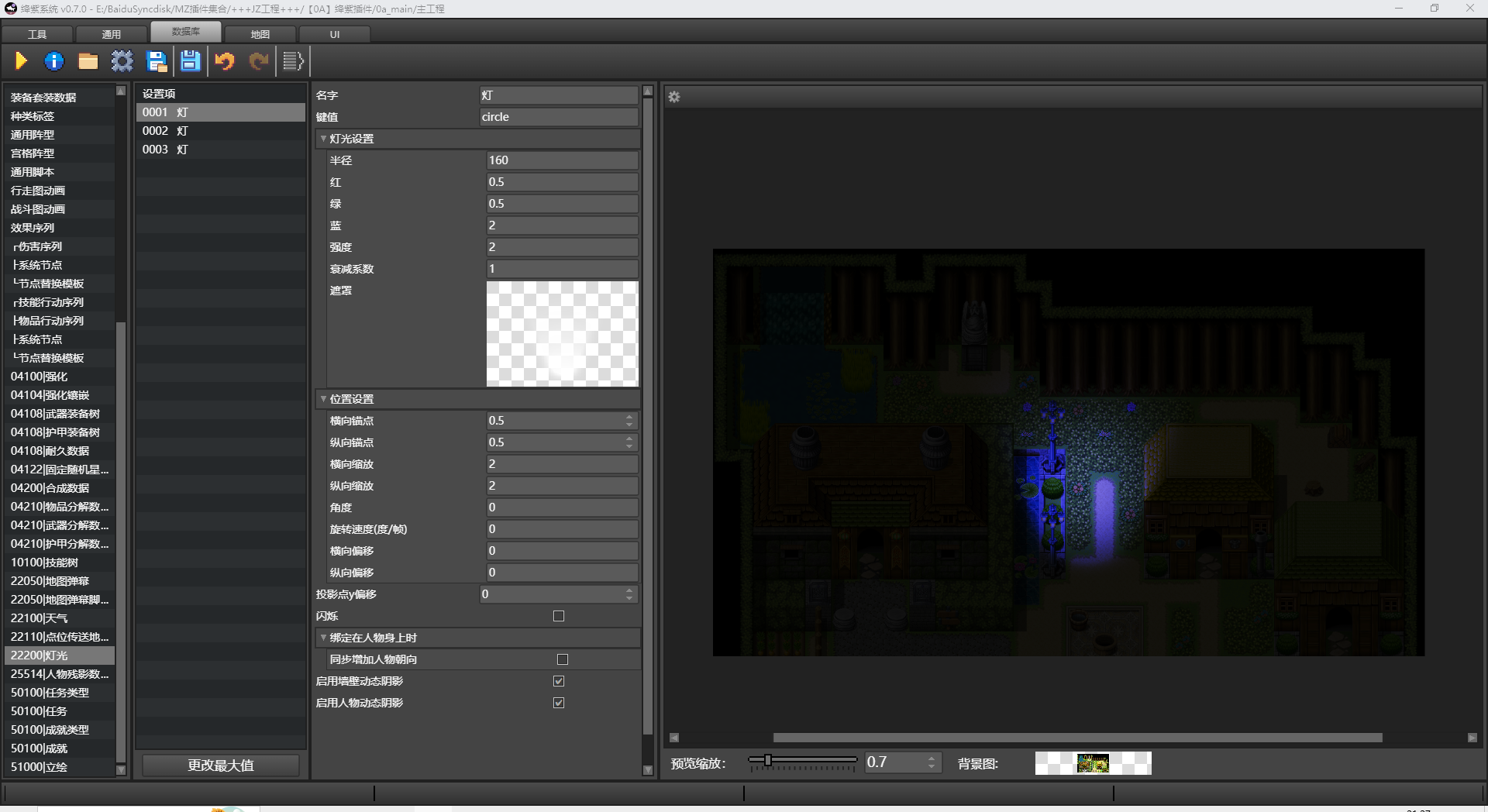Viewport: 1488px width, 812px height.
Task: Click the 预览缩放 value spinner arrows
Action: tap(932, 762)
